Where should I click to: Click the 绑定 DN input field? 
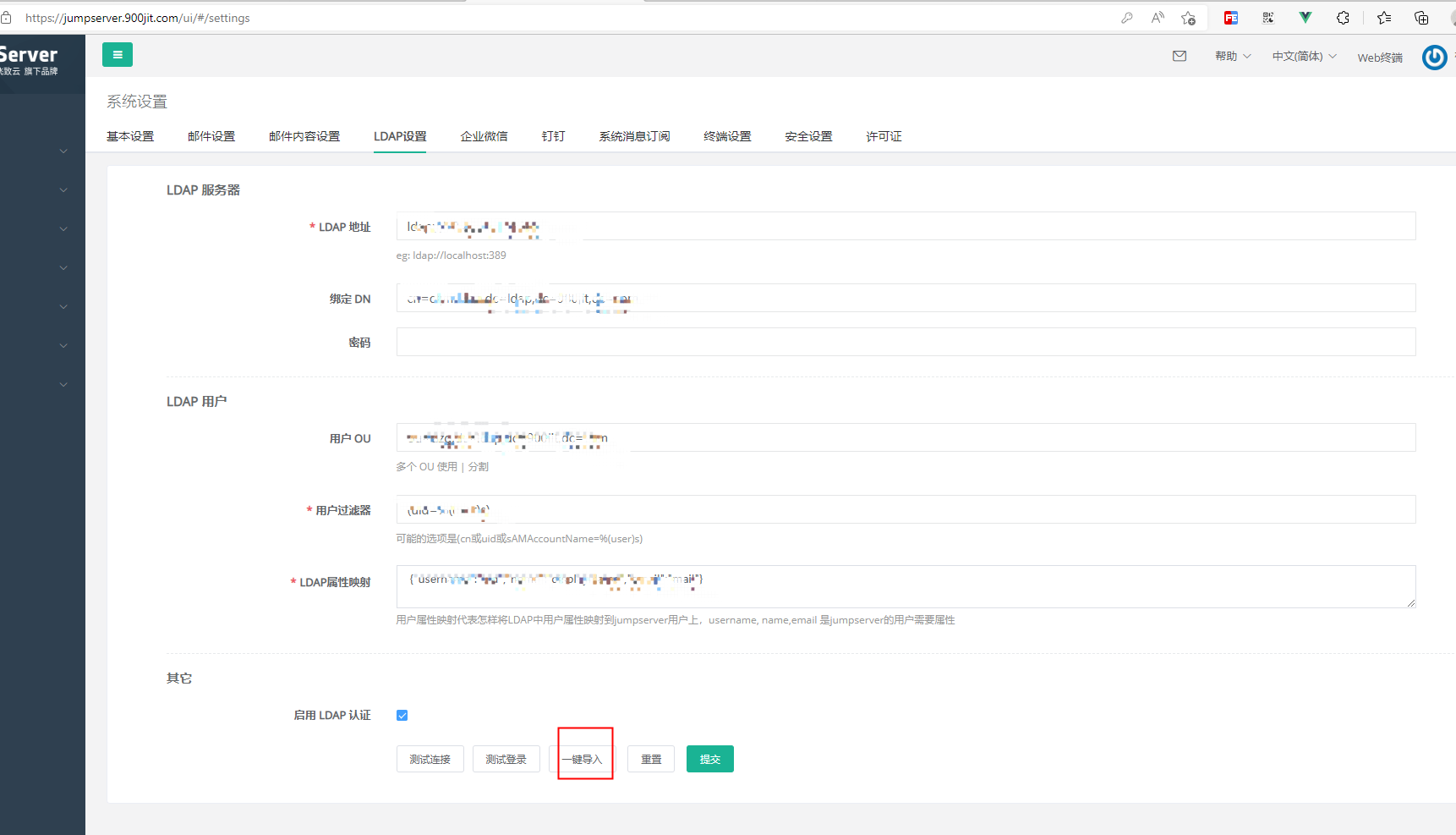click(906, 298)
